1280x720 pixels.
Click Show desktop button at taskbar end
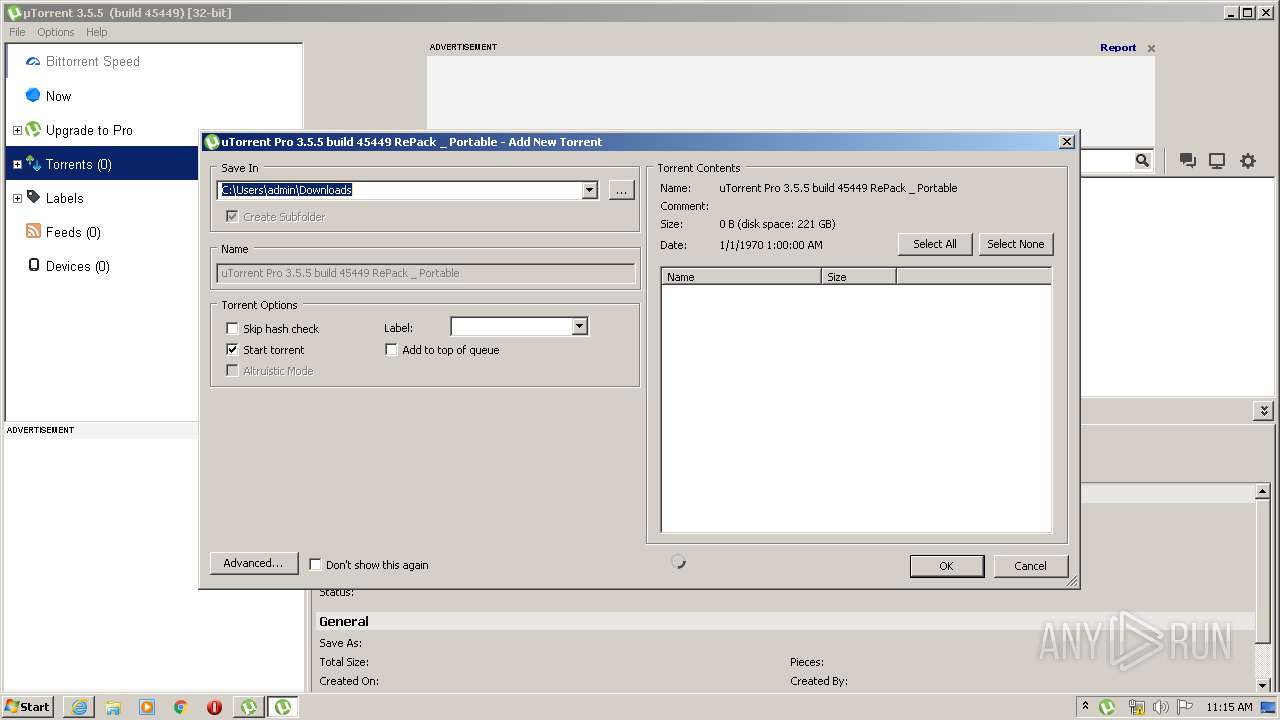(x=1268, y=707)
